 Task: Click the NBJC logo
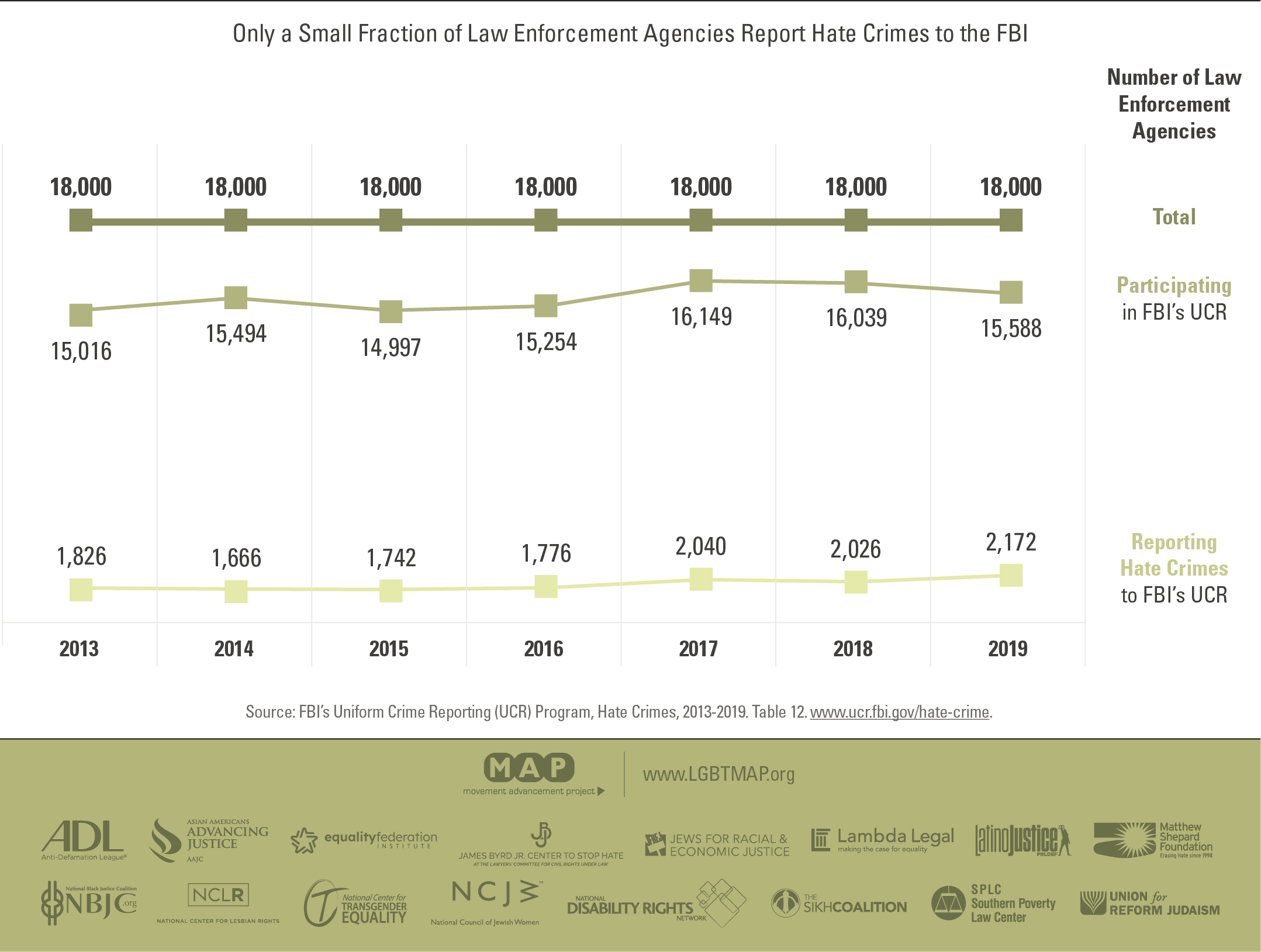(x=89, y=903)
